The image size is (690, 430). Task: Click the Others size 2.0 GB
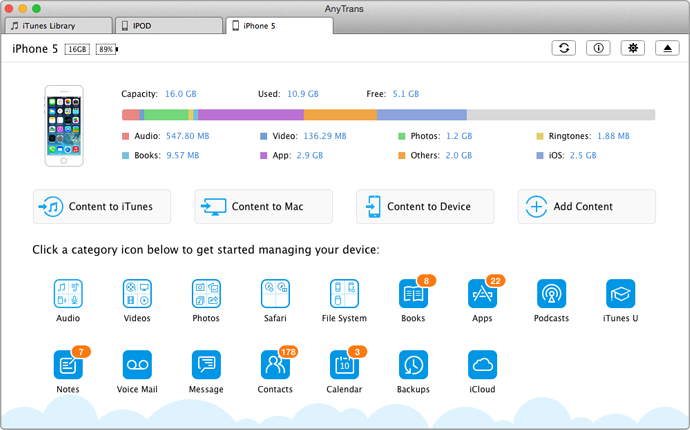[459, 155]
